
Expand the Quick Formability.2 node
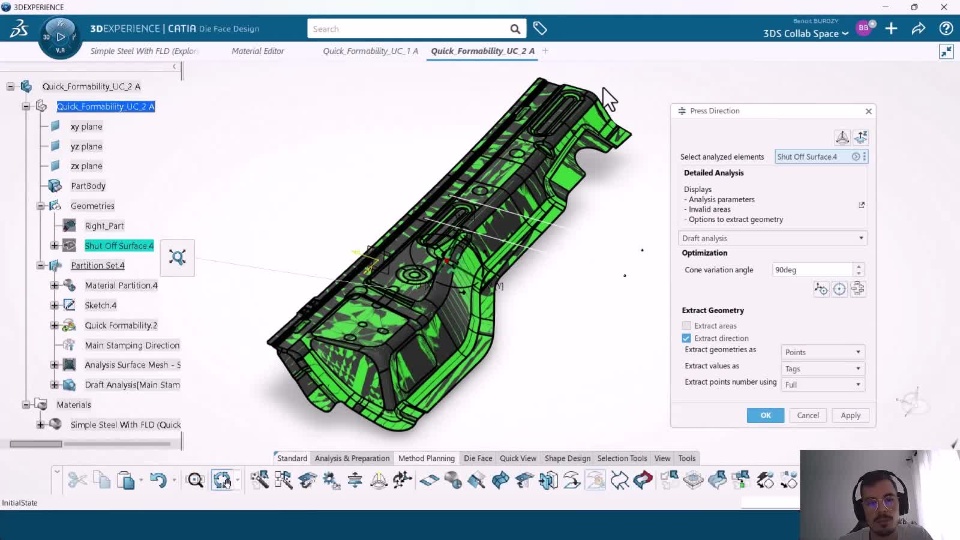54,325
